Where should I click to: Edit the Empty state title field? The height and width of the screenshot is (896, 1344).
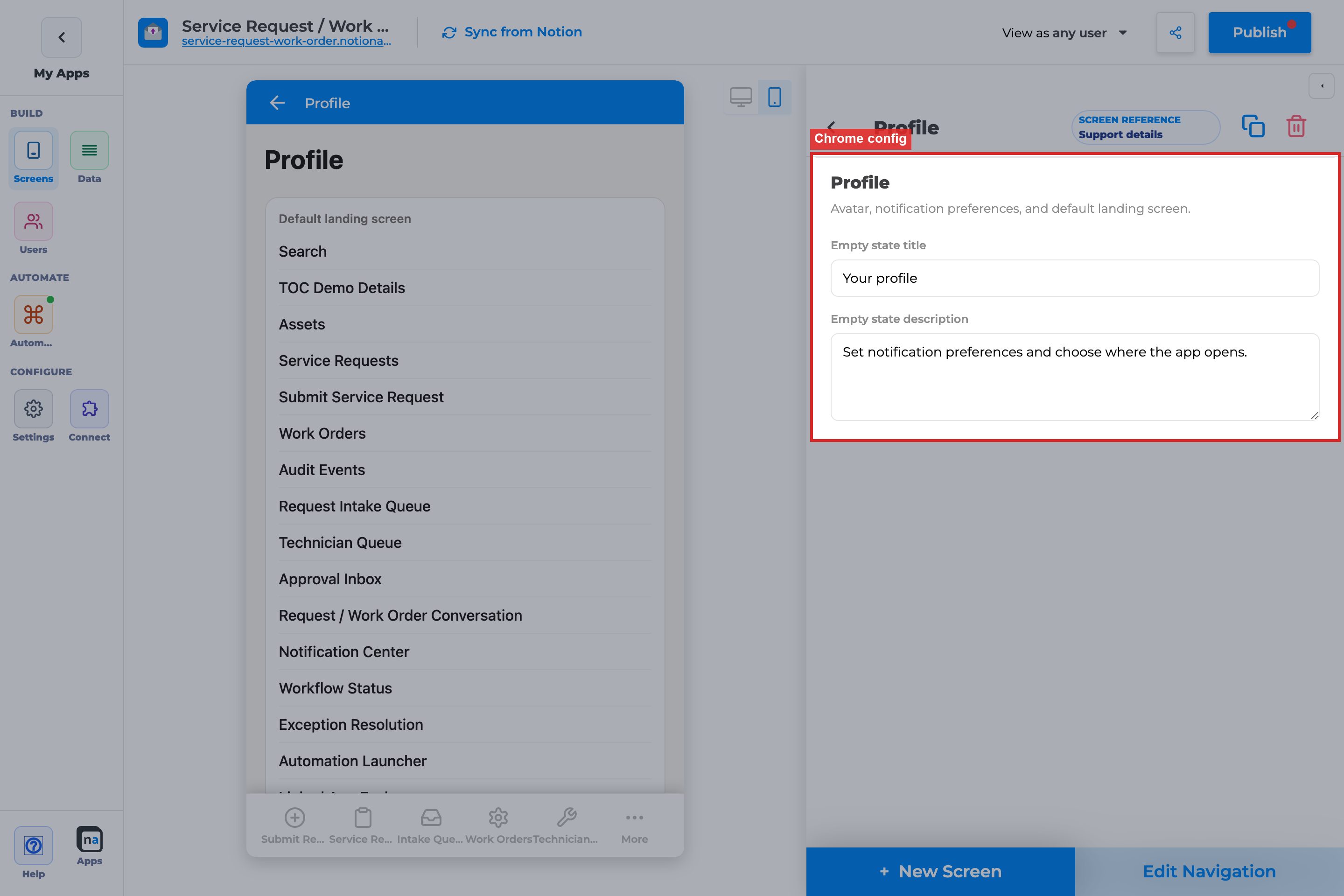[x=1074, y=278]
